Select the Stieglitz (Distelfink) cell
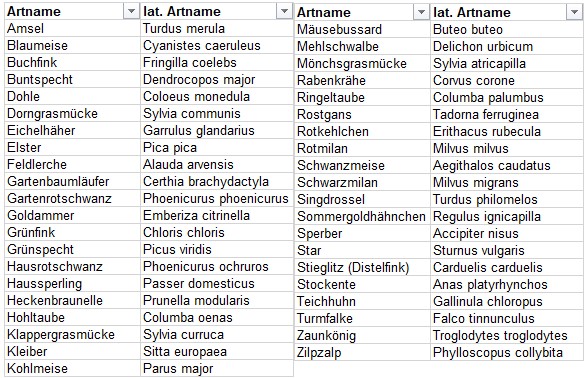Viewport: 585px width, 378px height. 362,267
